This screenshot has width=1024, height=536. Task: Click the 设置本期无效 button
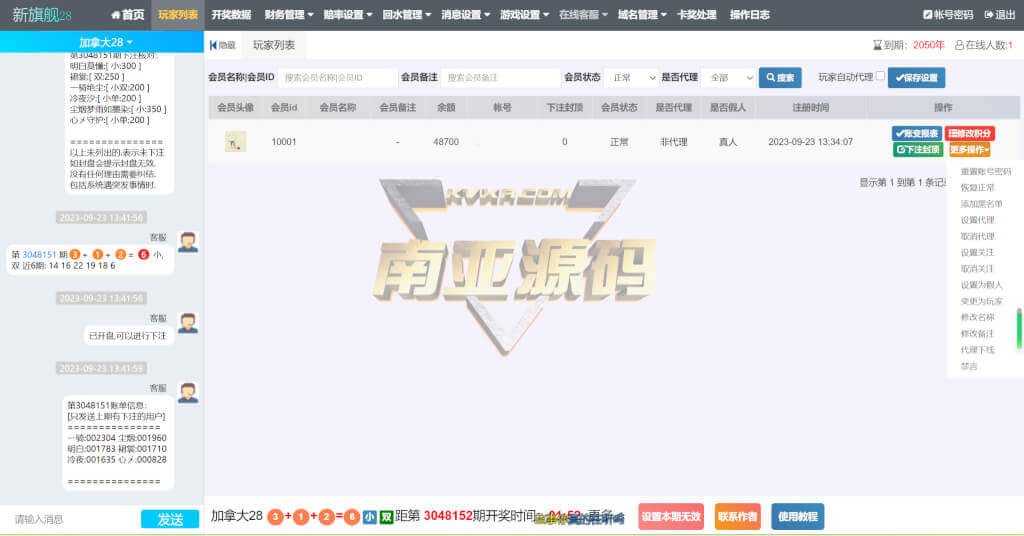click(x=671, y=516)
